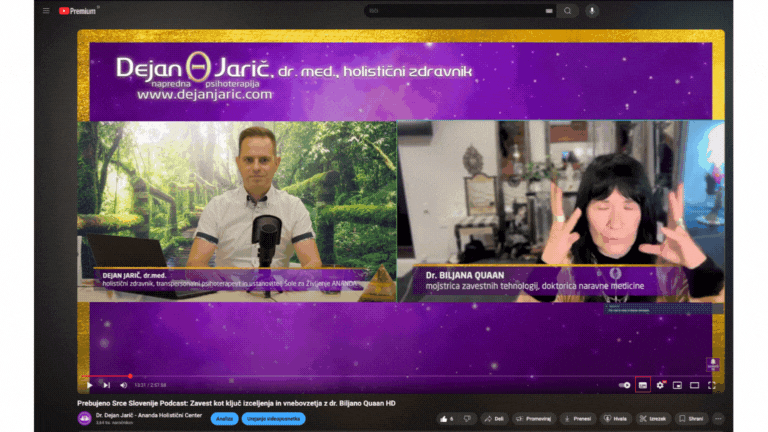Save video with the Shrani button
The height and width of the screenshot is (432, 768).
point(690,418)
